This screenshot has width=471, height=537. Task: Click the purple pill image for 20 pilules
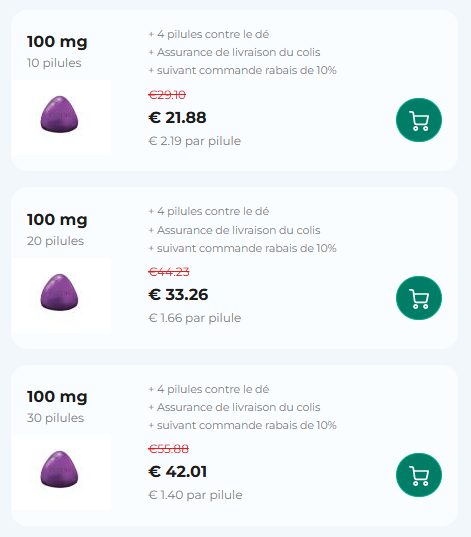[x=59, y=292]
